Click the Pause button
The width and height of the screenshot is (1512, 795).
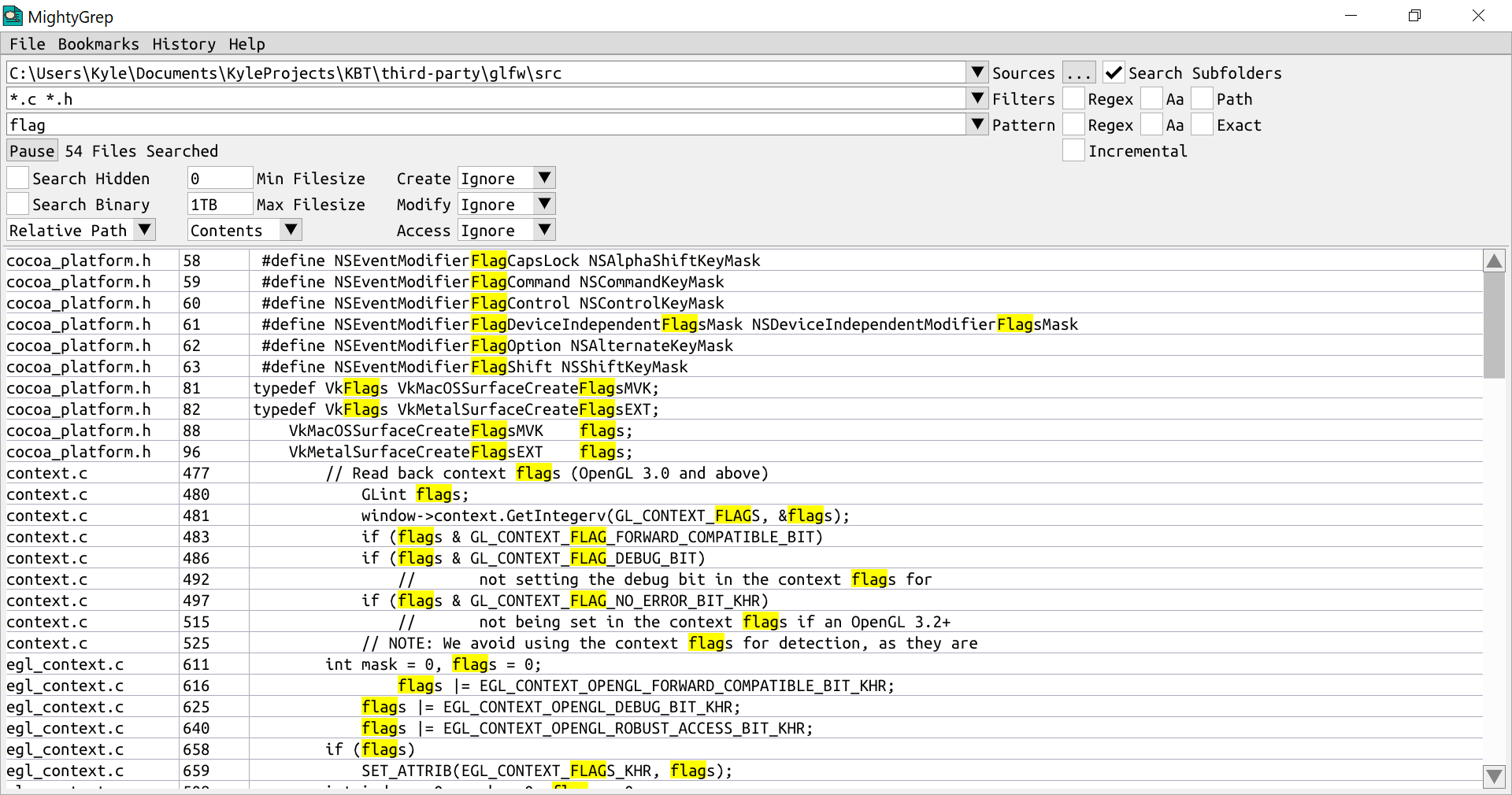[31, 150]
